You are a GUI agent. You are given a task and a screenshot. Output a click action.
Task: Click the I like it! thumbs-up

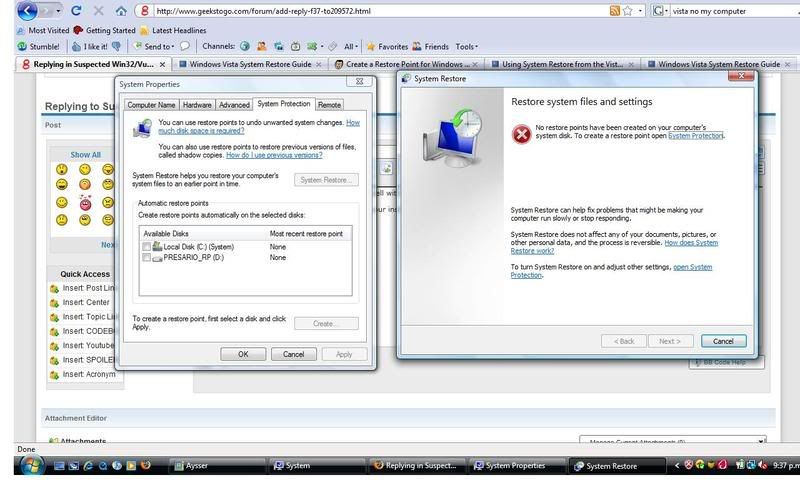click(90, 46)
